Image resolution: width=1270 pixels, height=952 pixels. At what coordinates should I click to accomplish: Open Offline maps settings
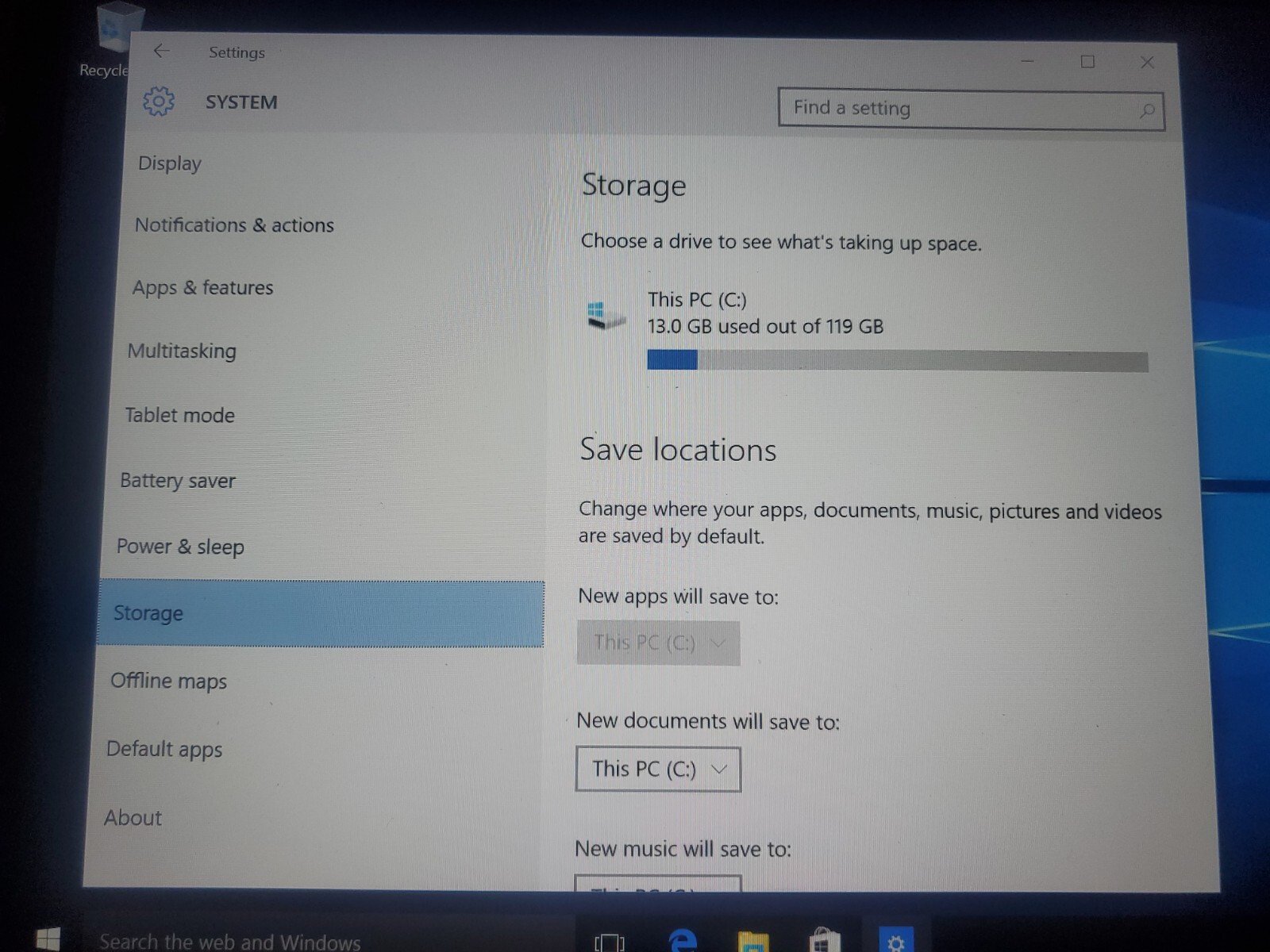point(168,681)
